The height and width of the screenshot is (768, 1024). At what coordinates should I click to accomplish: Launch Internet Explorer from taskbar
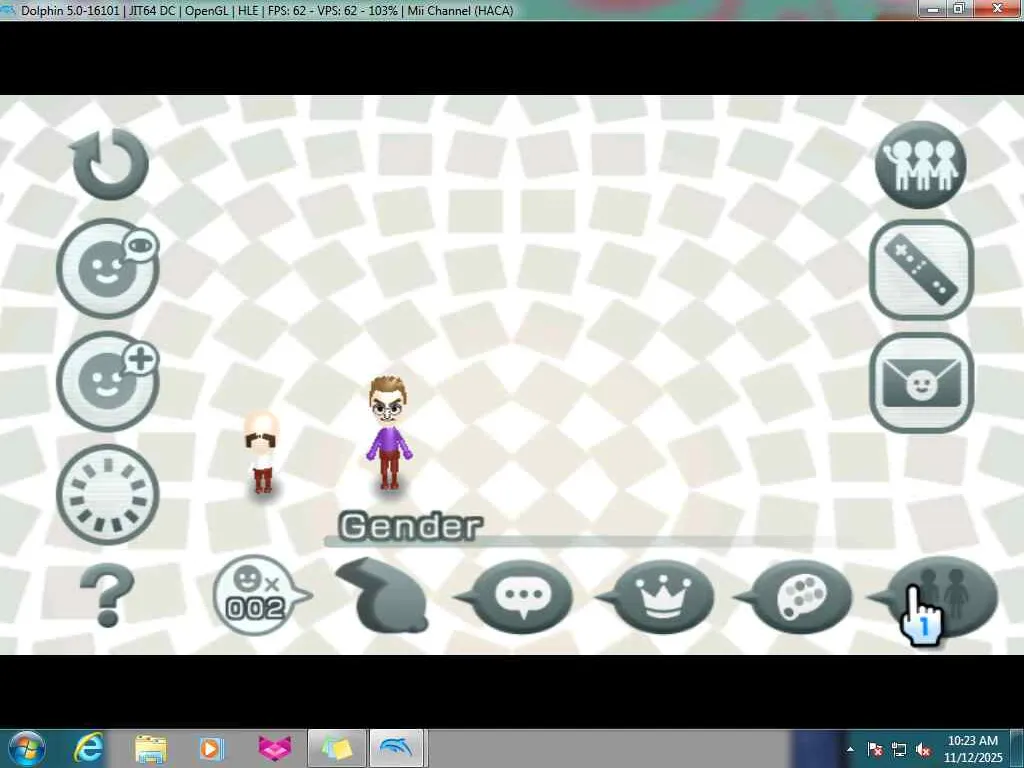89,748
